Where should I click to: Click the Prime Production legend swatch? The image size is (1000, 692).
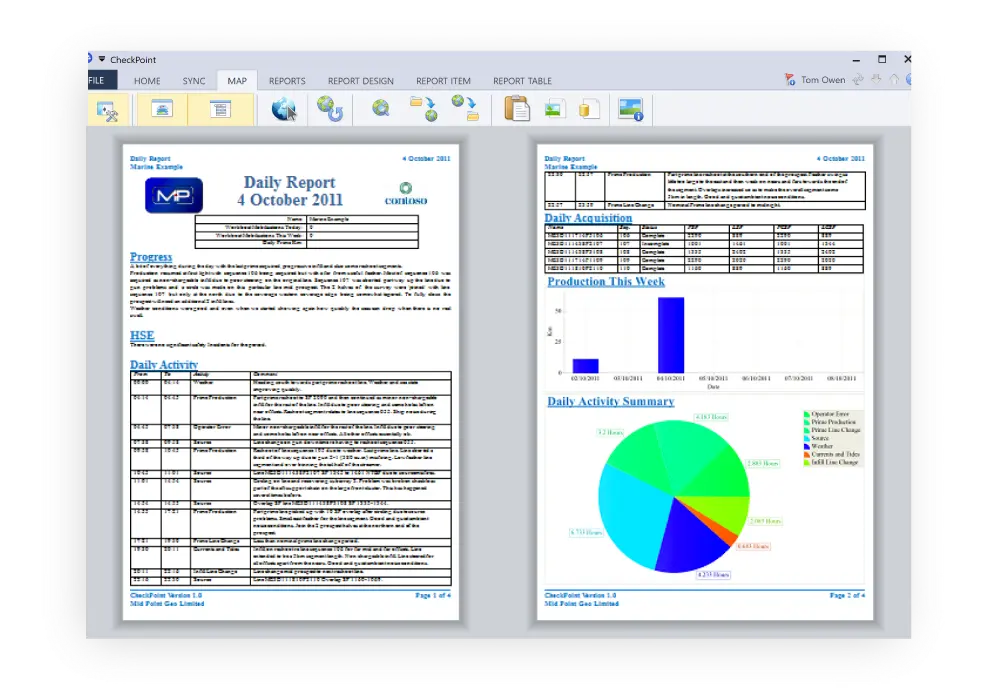pyautogui.click(x=807, y=422)
